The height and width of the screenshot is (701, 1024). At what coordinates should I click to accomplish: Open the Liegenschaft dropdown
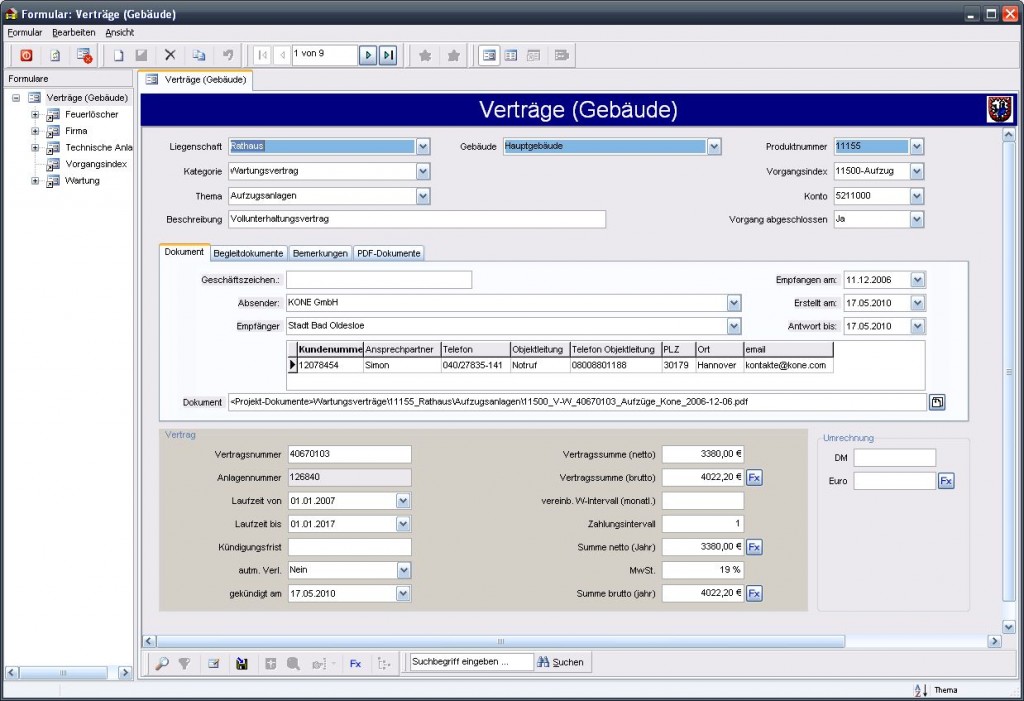click(x=423, y=147)
